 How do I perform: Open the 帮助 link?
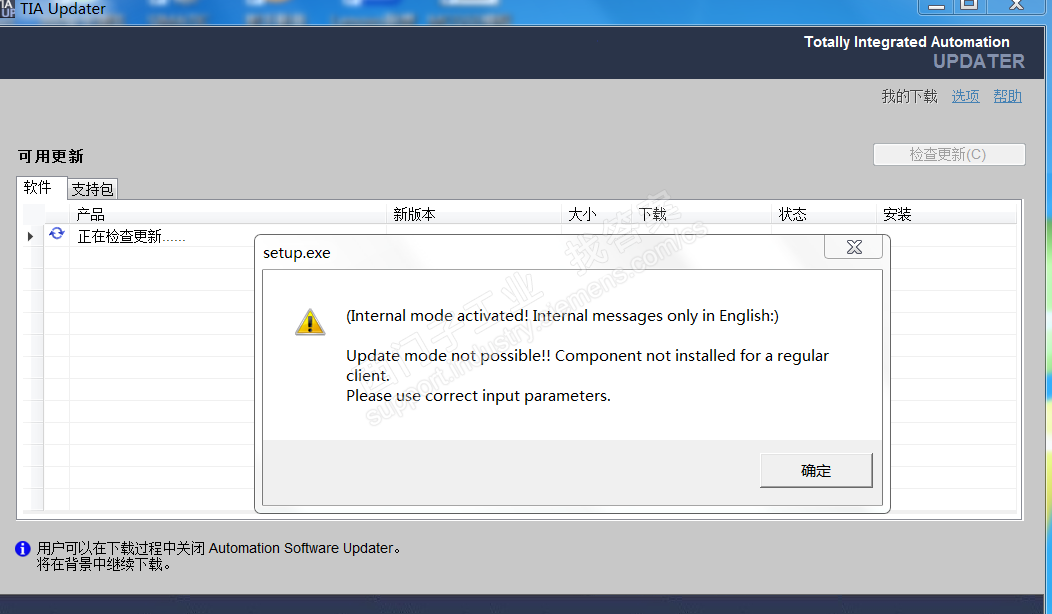tap(1008, 97)
